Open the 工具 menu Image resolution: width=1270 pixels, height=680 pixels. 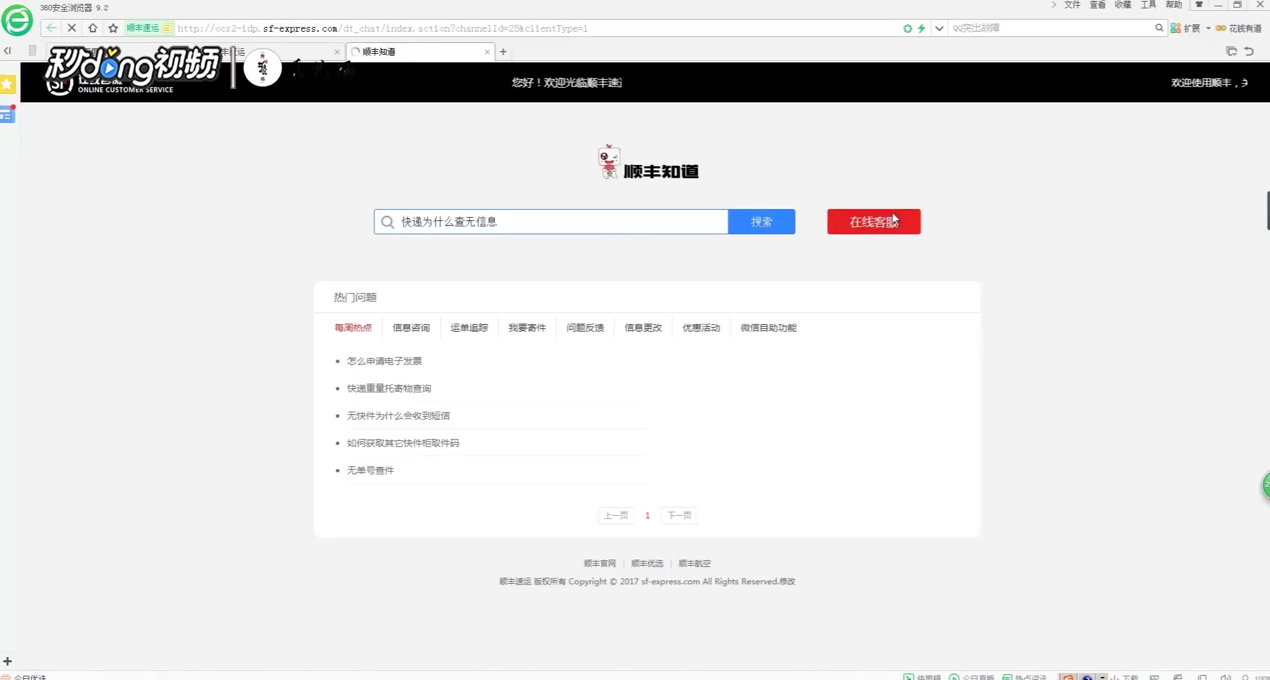coord(1149,5)
